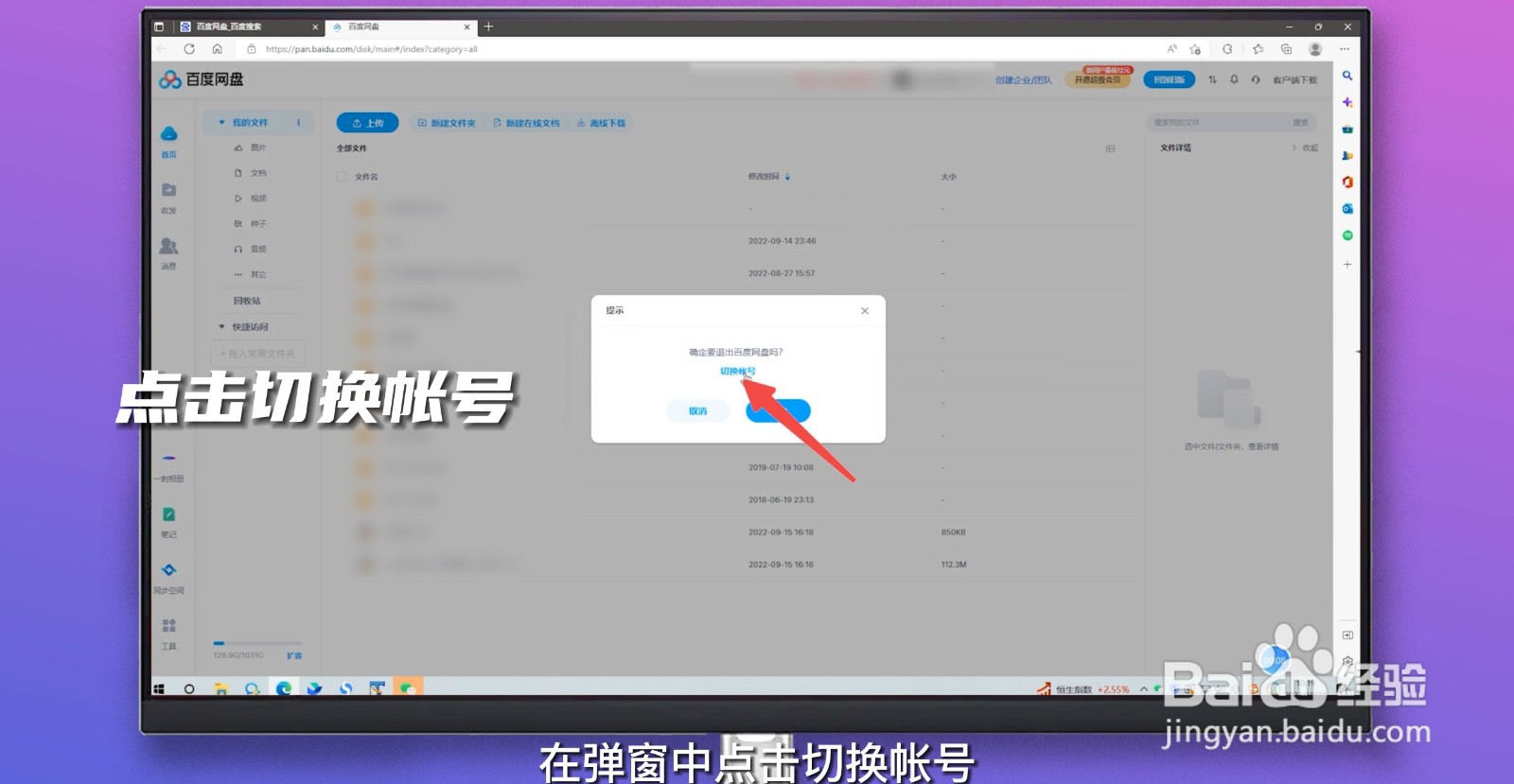
Task: Click the browser home button
Action: point(218,49)
